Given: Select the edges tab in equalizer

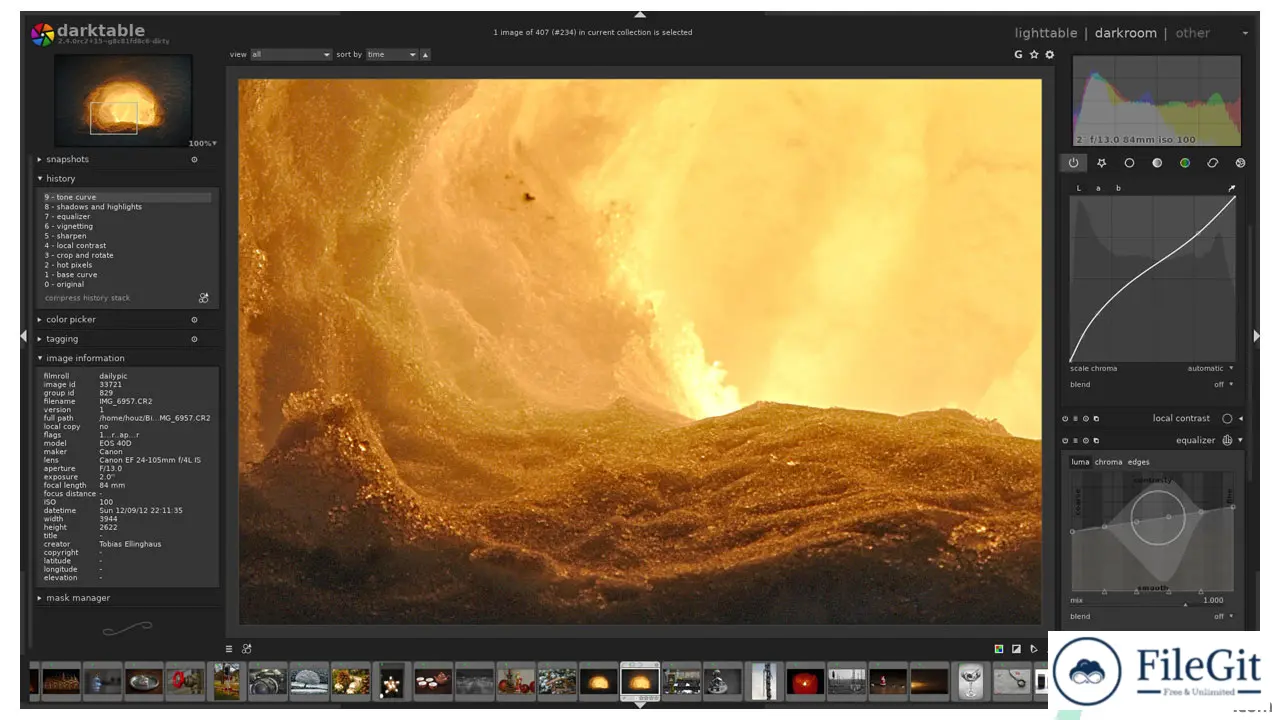Looking at the screenshot, I should tap(1139, 462).
